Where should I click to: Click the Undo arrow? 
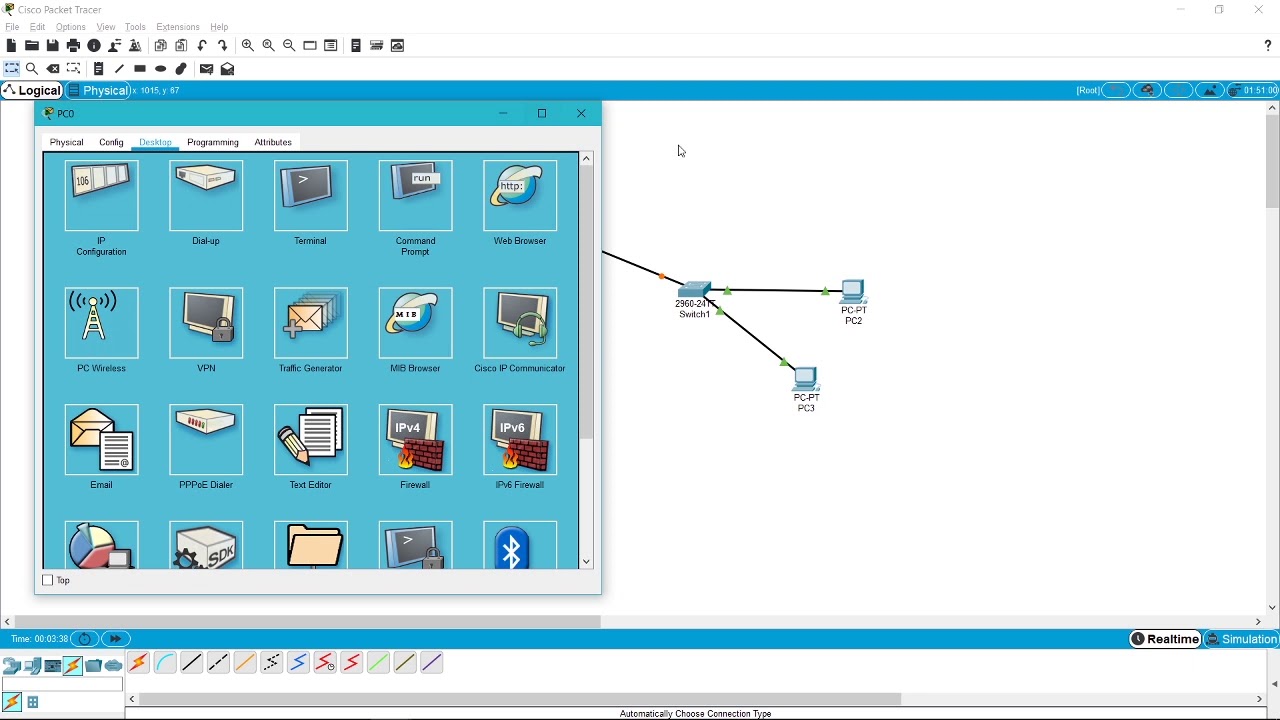(x=202, y=46)
